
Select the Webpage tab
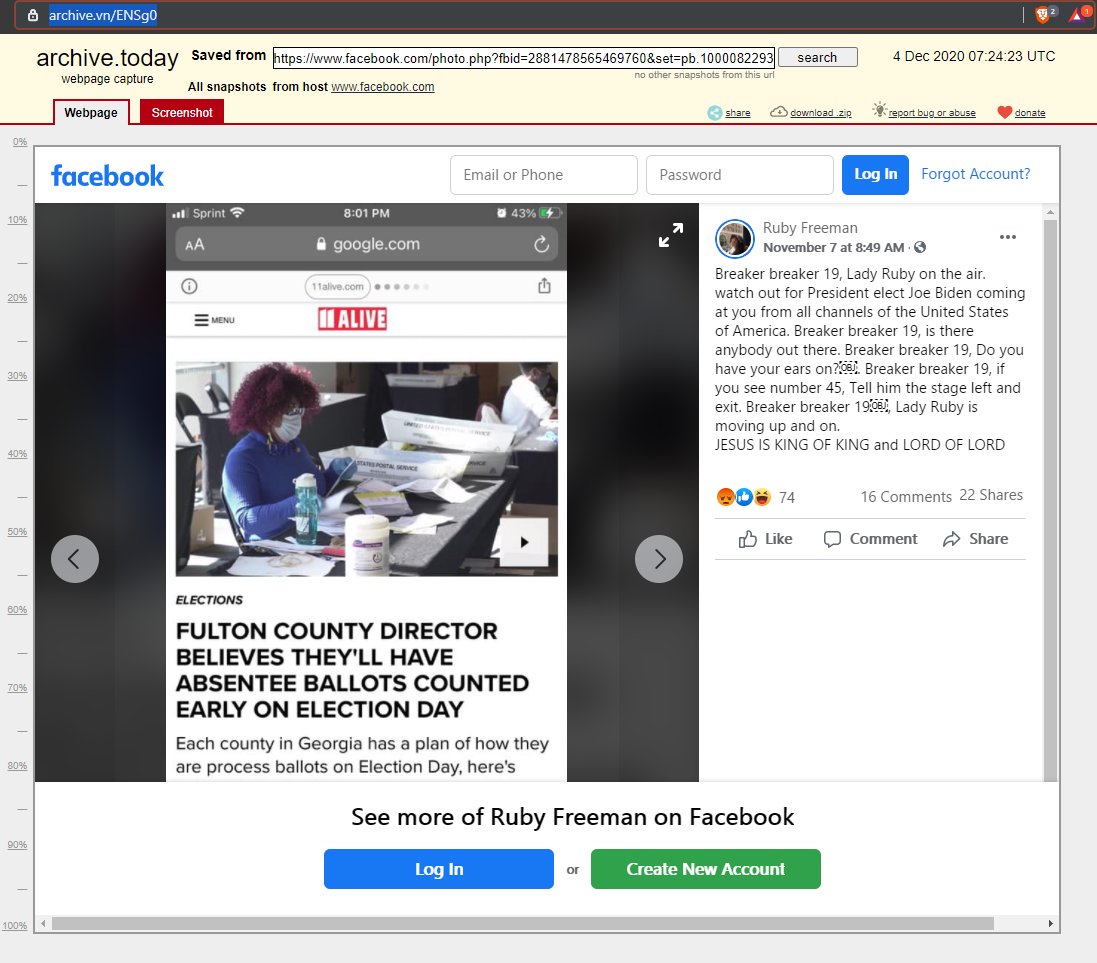pos(91,113)
